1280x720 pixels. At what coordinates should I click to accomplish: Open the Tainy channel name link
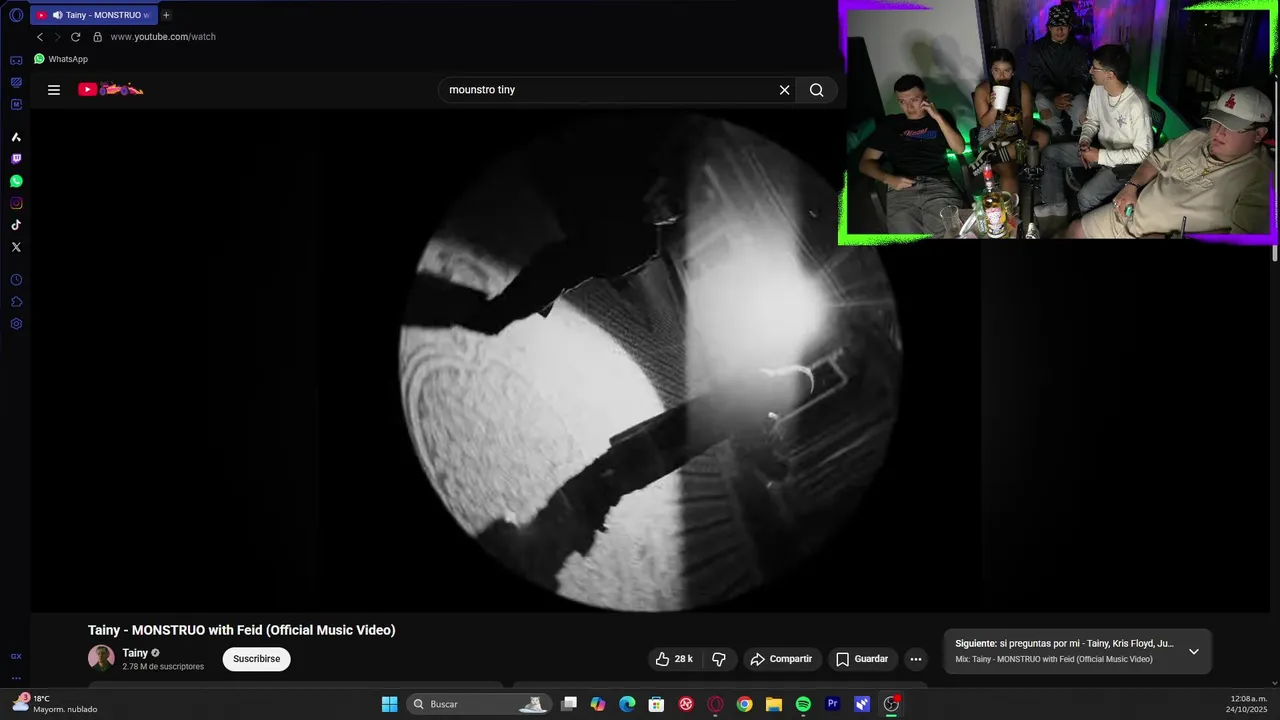point(135,653)
